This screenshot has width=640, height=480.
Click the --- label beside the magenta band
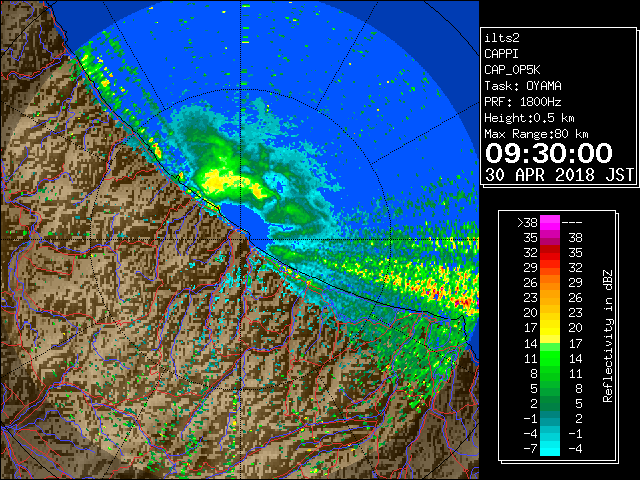(572, 222)
